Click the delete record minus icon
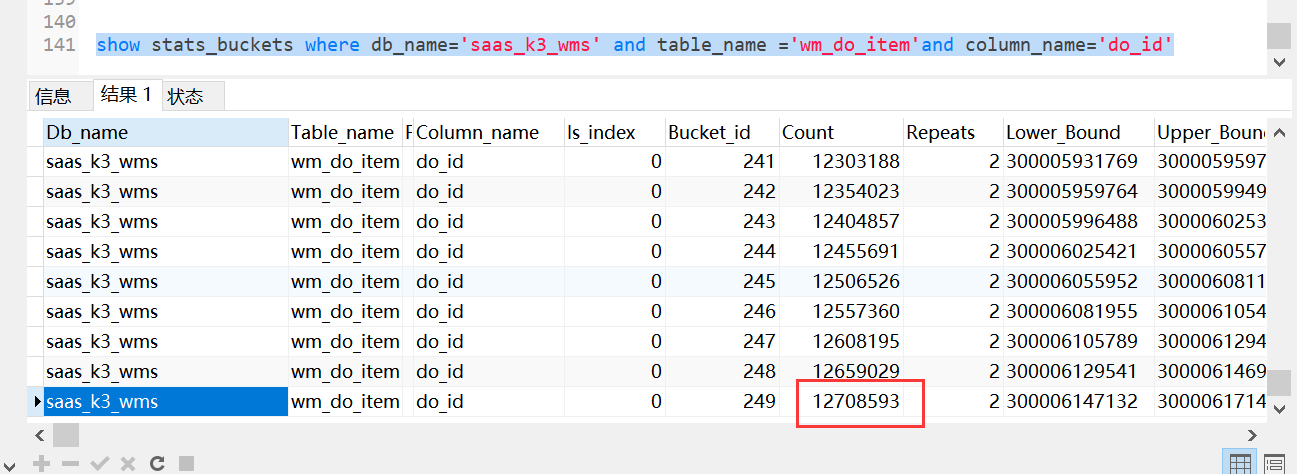1299x474 pixels. click(70, 463)
